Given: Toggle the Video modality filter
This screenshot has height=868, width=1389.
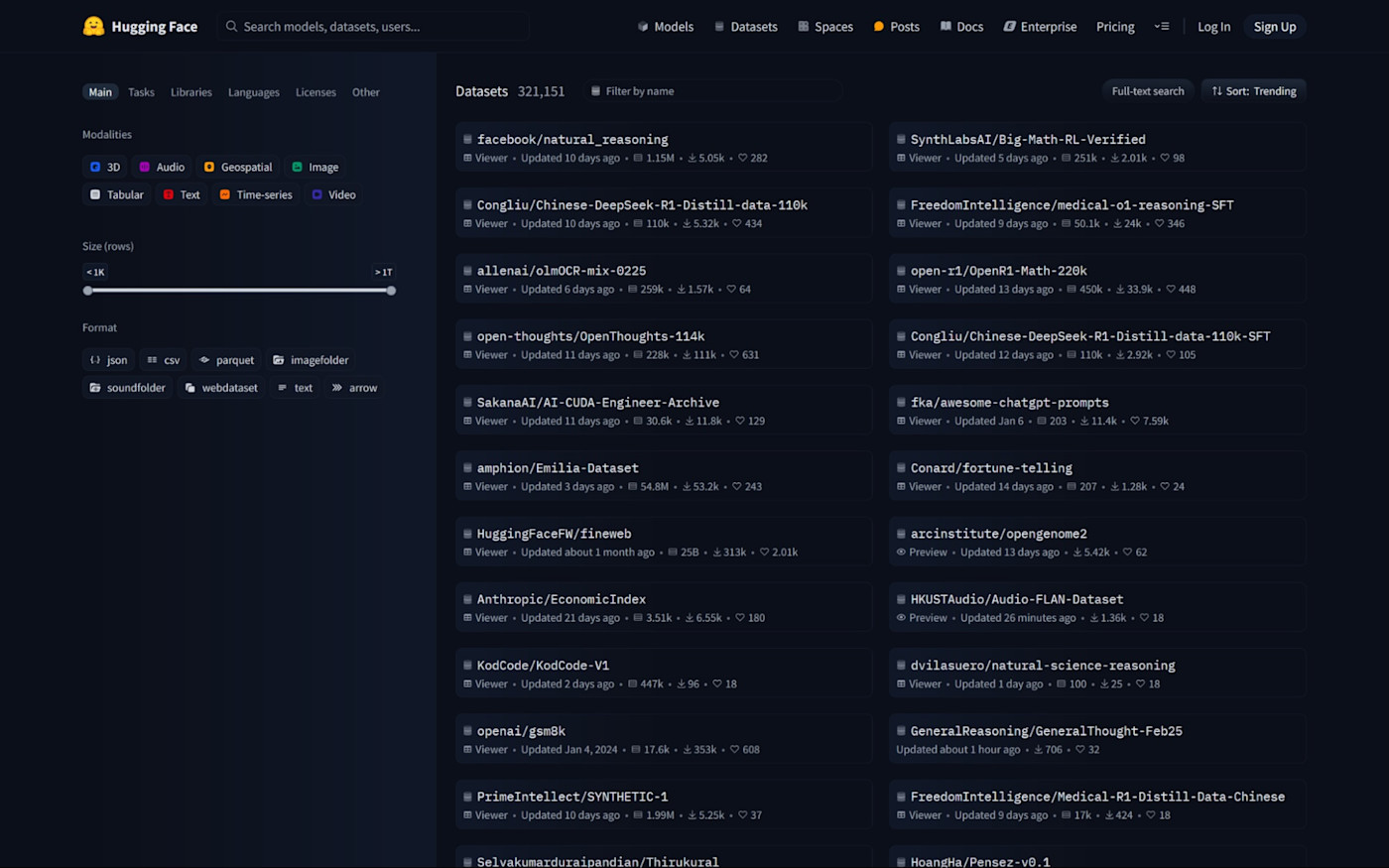Looking at the screenshot, I should point(333,194).
